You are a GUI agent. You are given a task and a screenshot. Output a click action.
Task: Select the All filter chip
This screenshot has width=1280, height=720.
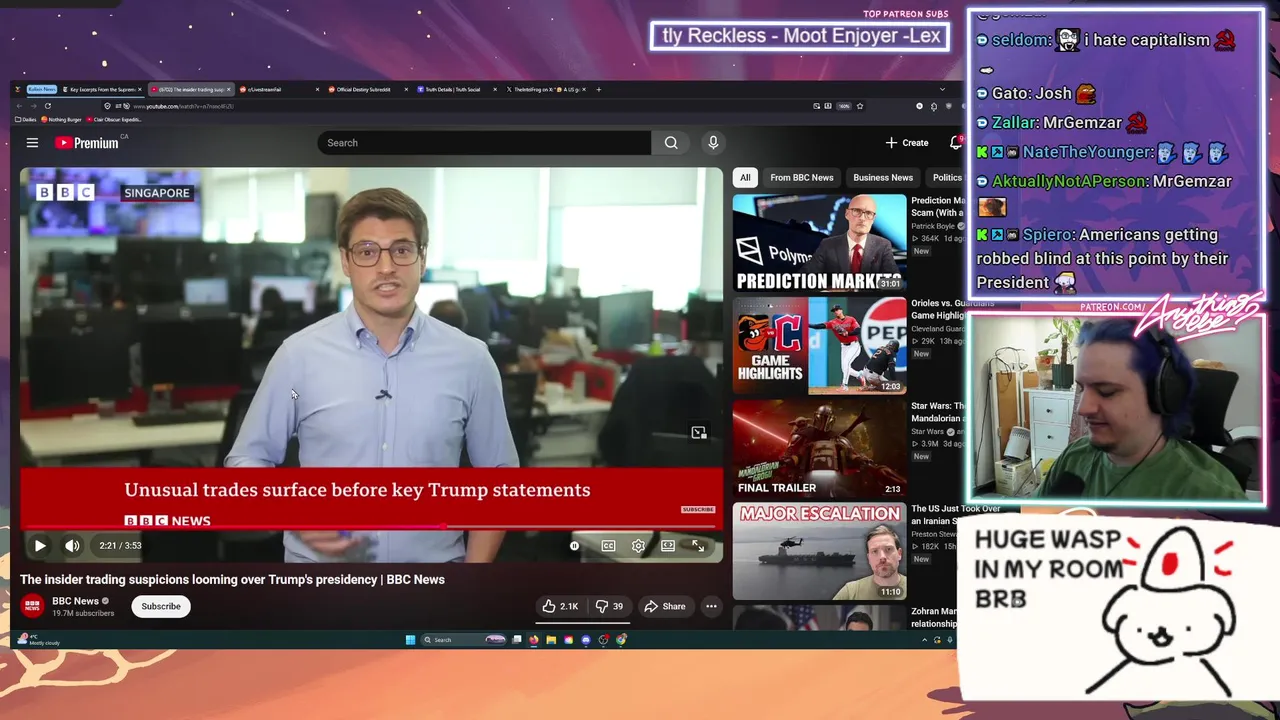(x=745, y=177)
